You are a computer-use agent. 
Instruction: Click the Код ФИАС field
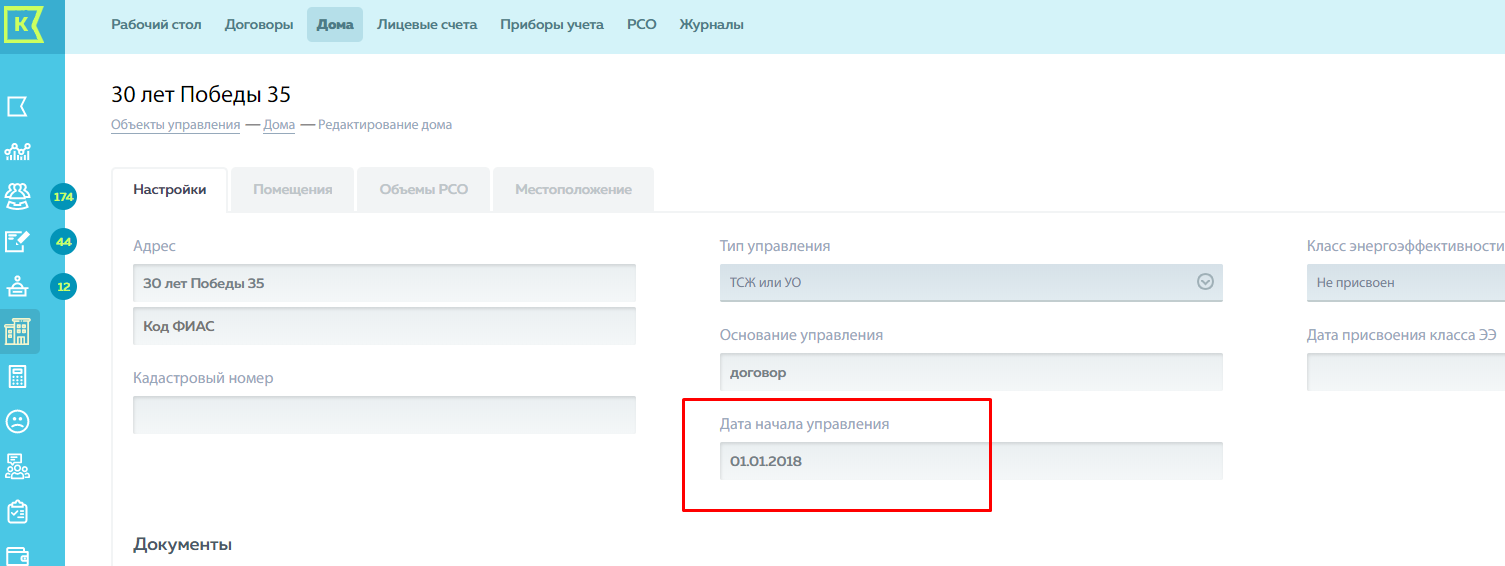(385, 326)
